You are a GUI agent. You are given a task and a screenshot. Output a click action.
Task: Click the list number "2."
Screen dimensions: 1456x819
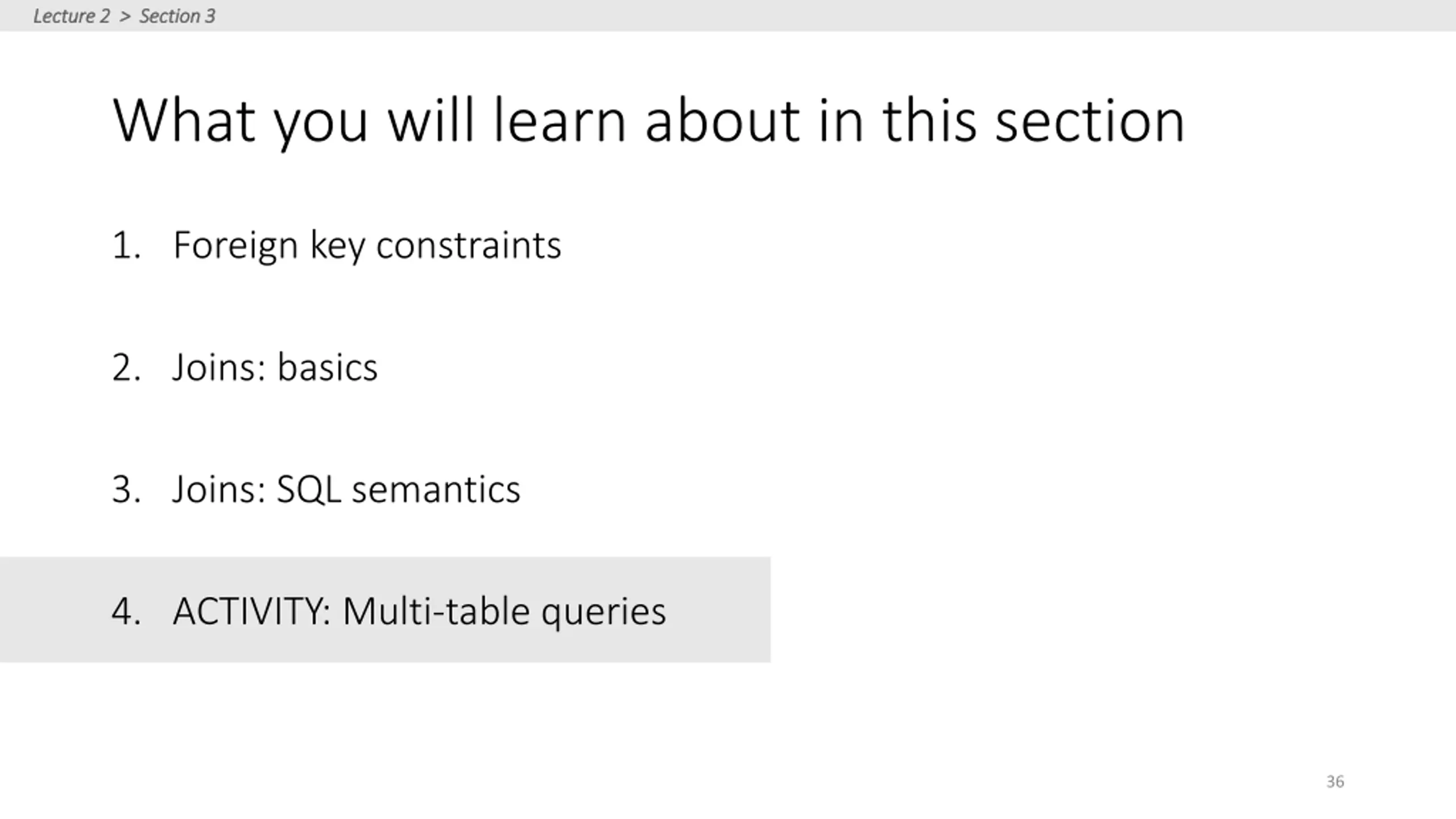(x=126, y=367)
